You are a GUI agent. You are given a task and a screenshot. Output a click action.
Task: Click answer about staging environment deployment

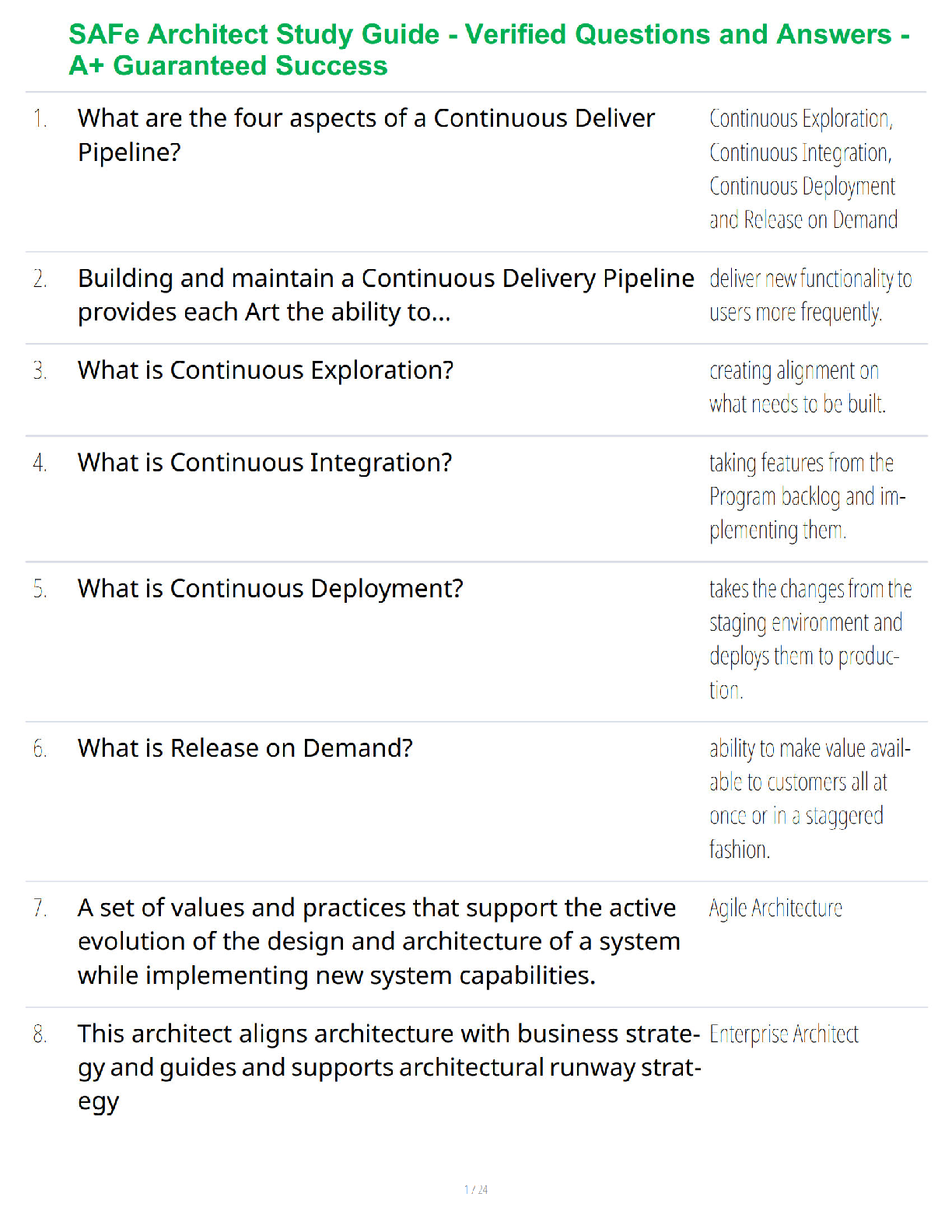pos(810,639)
